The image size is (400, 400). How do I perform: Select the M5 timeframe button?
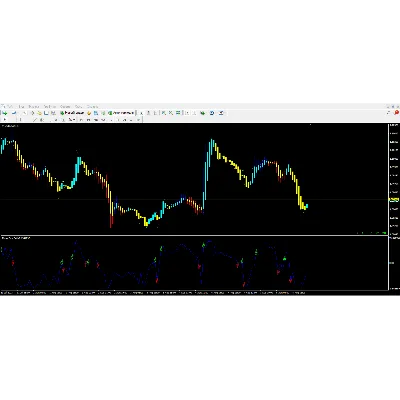[x=88, y=119]
